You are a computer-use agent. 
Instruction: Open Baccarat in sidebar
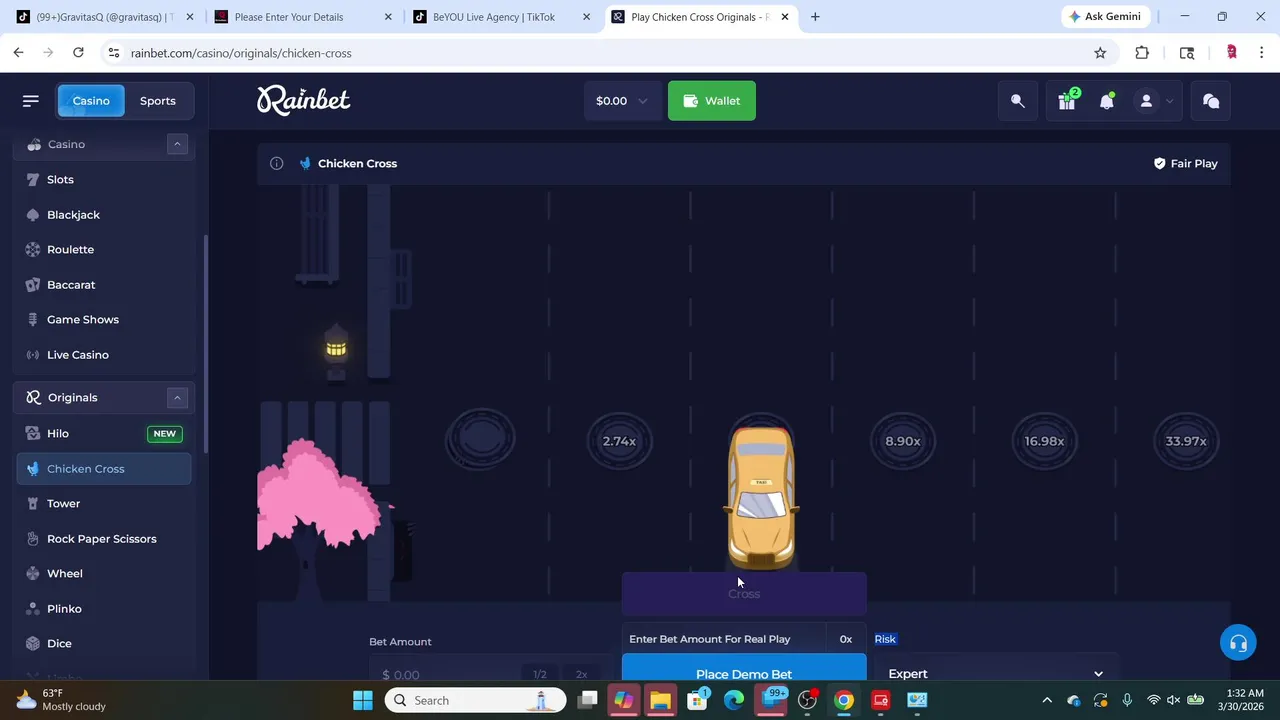104,284
